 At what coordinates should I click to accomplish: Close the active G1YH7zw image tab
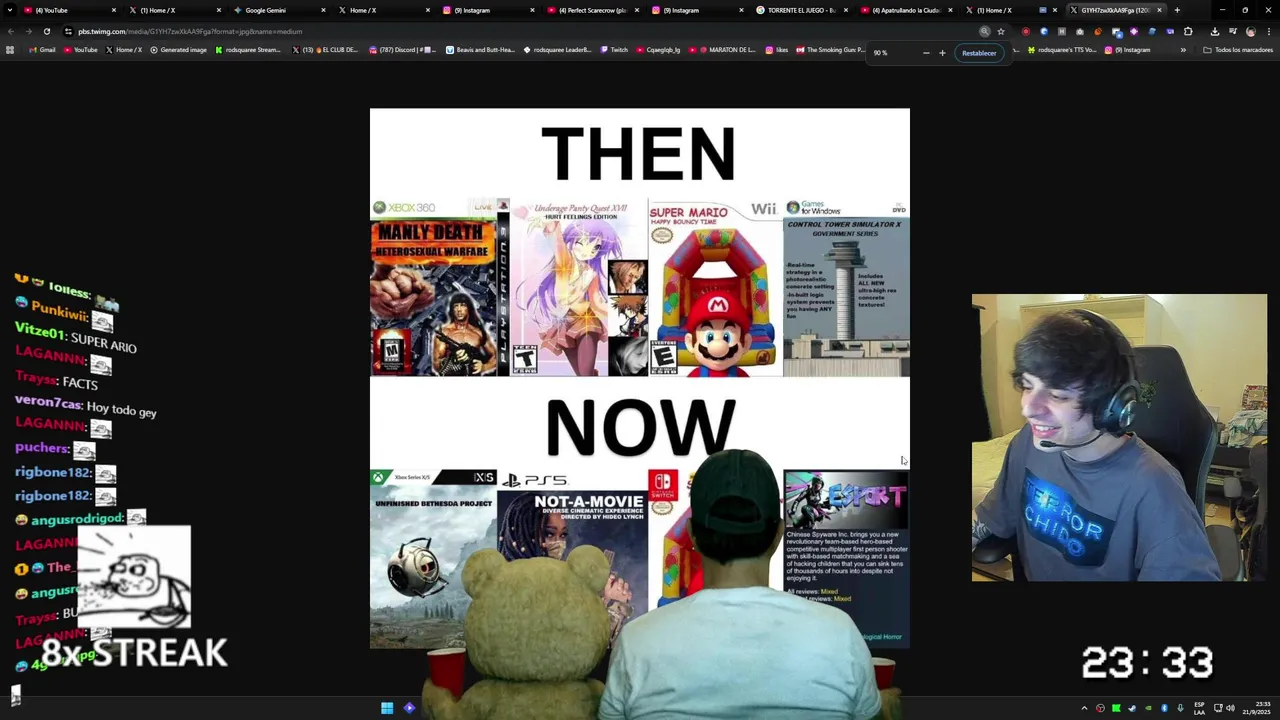[1159, 10]
